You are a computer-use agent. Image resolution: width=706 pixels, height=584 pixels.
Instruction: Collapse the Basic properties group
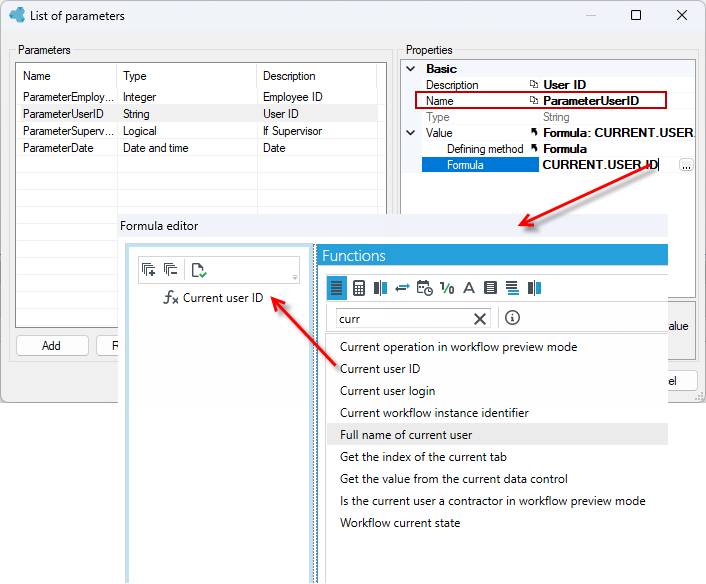411,69
